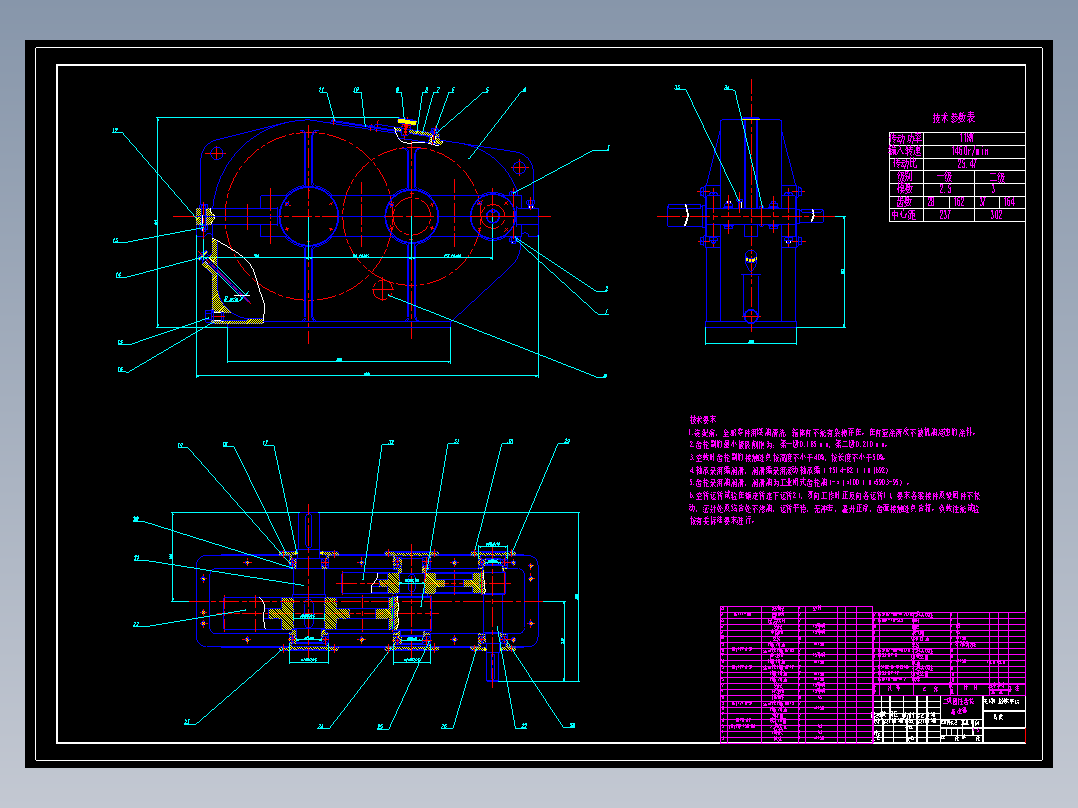The image size is (1078, 808).
Task: Select the '输入转速' label cell
Action: 906,151
